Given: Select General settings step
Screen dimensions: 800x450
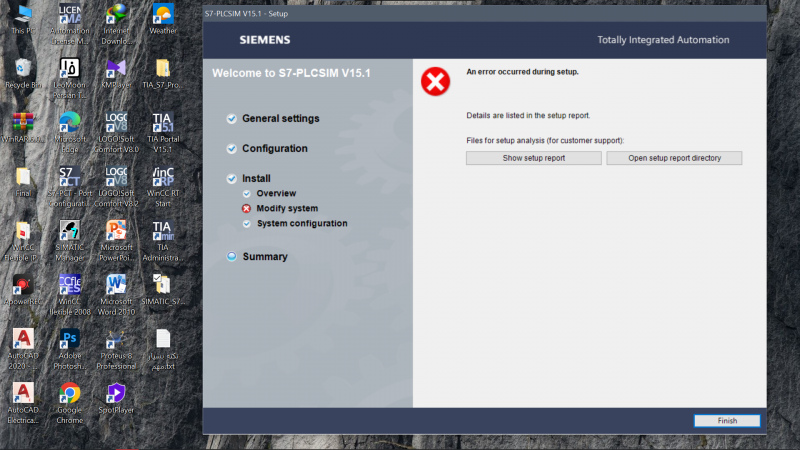Looking at the screenshot, I should click(281, 118).
